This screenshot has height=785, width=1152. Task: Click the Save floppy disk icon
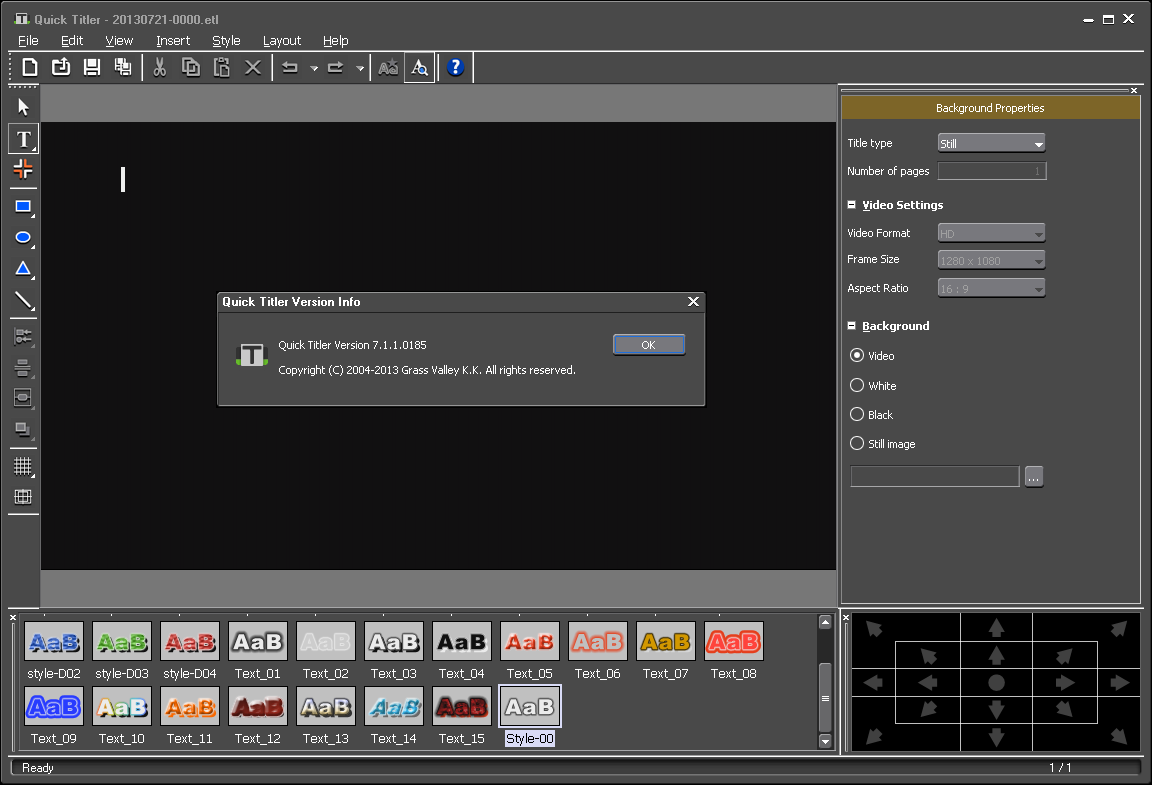(x=92, y=67)
